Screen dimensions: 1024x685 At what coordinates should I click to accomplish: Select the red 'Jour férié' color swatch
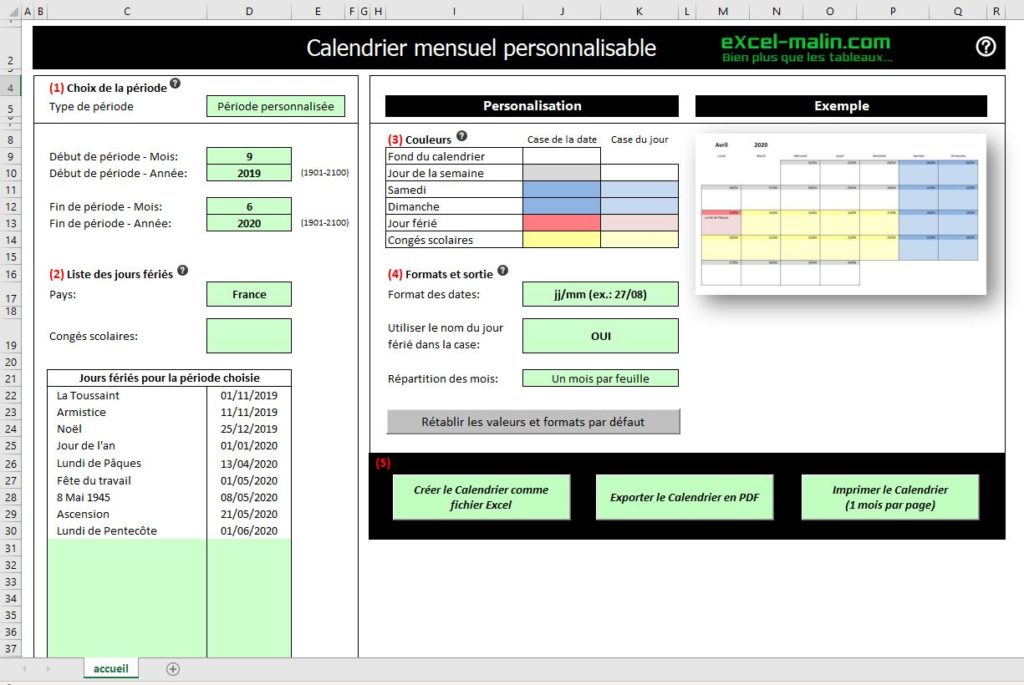coord(561,222)
